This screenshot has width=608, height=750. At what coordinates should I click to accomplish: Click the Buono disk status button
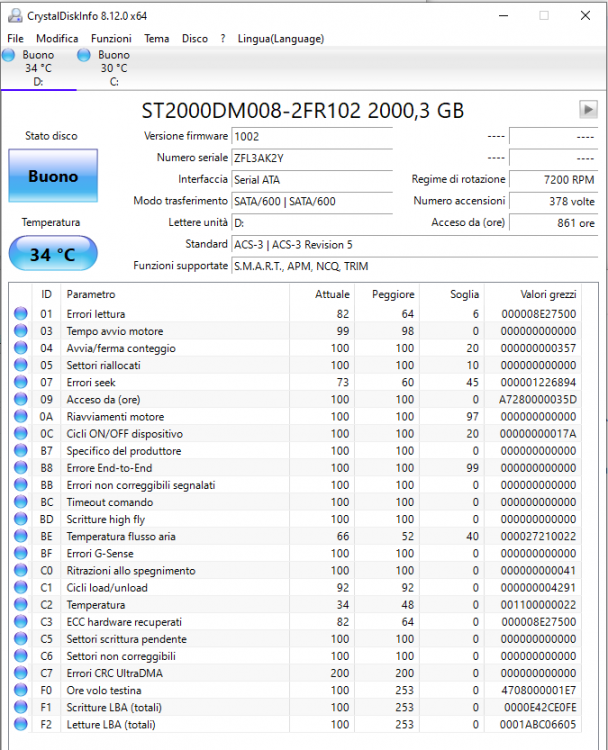click(53, 176)
